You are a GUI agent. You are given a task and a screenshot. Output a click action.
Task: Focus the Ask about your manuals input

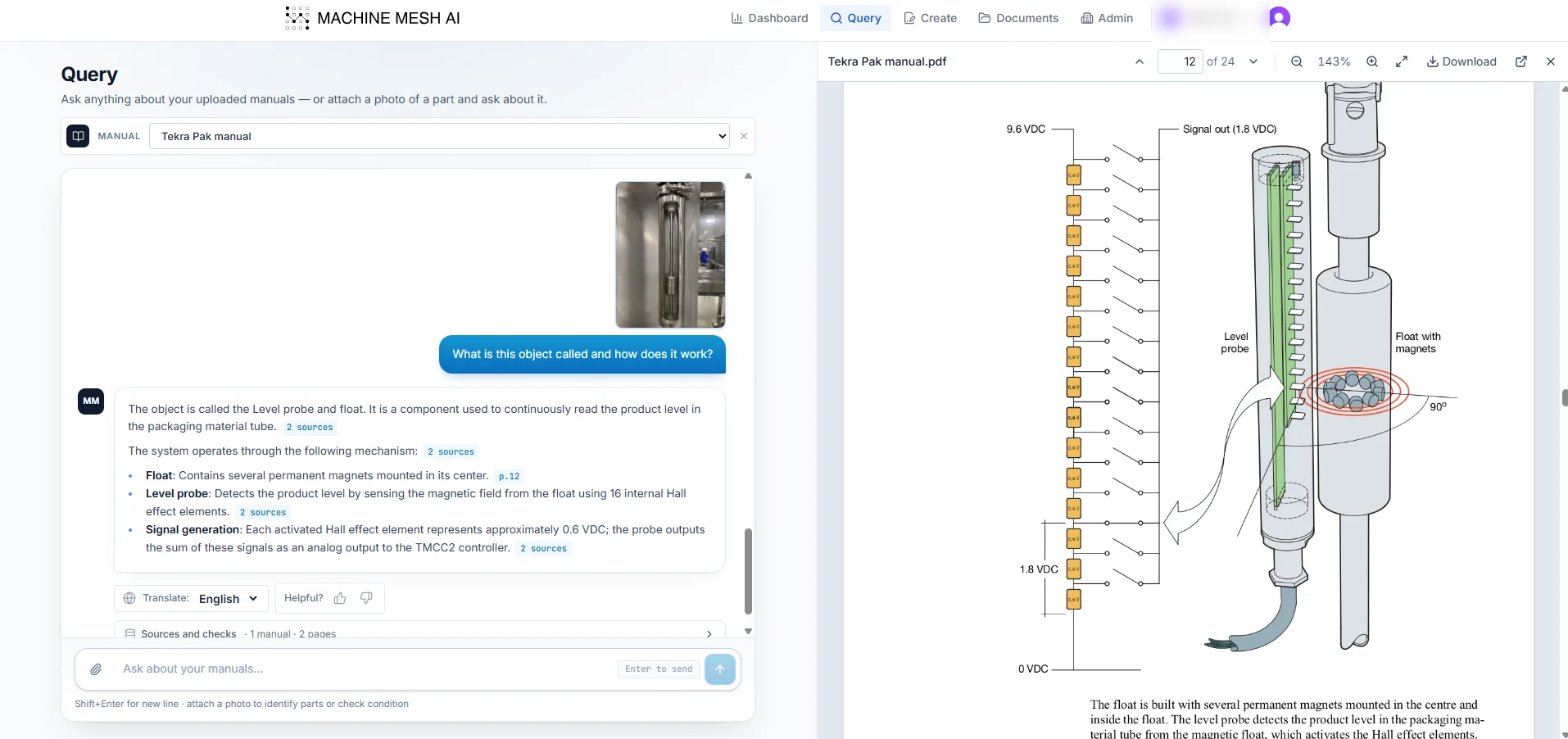(365, 669)
